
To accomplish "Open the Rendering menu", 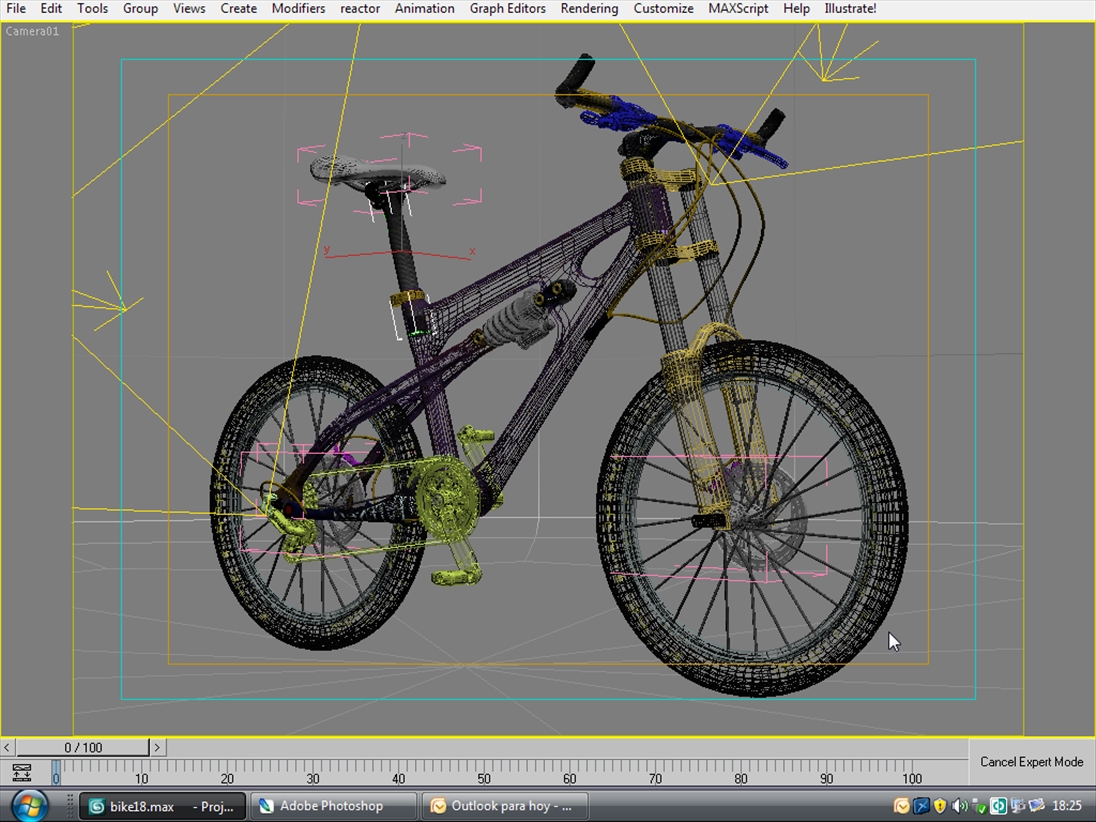I will tap(589, 8).
